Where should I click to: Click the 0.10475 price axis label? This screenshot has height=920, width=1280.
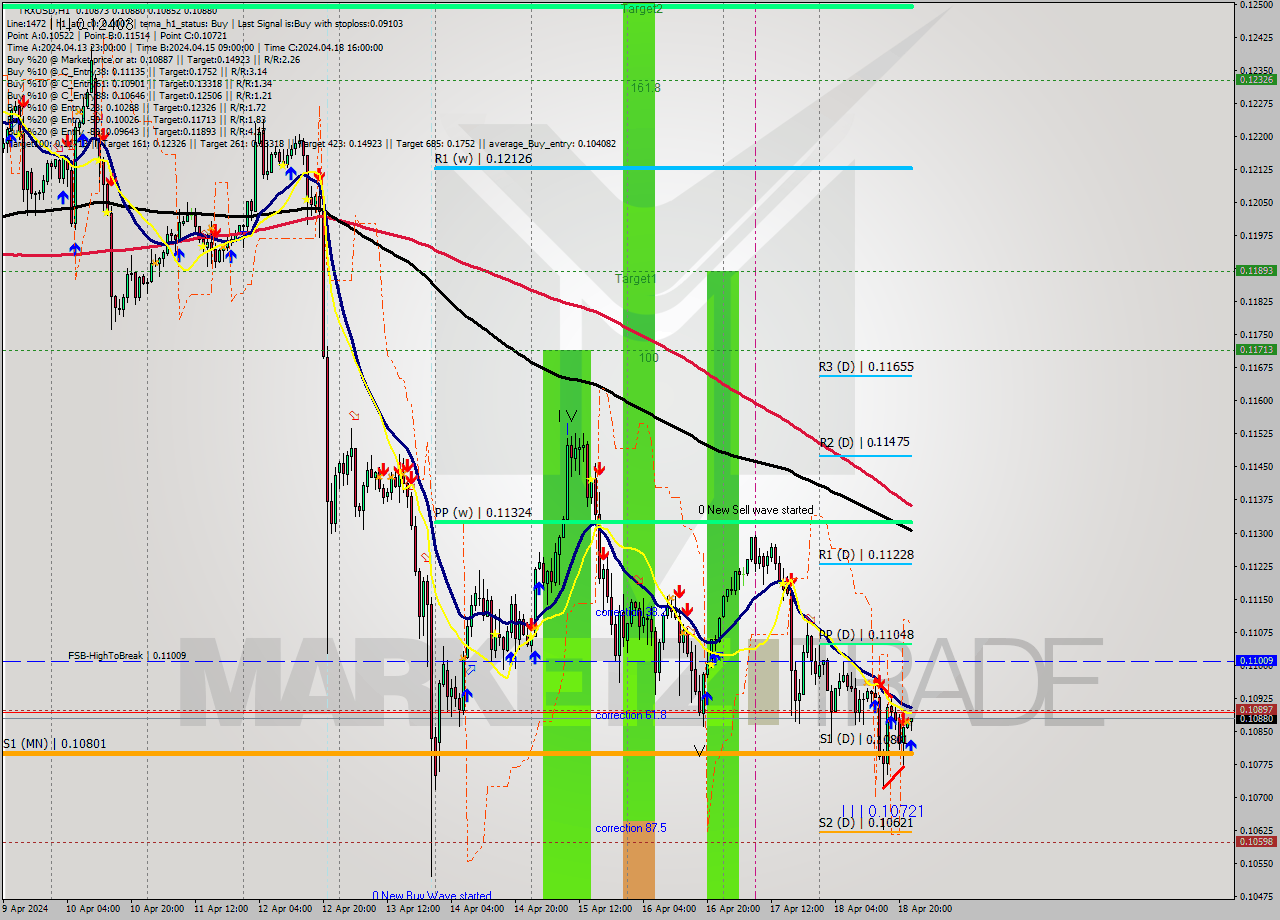1256,896
